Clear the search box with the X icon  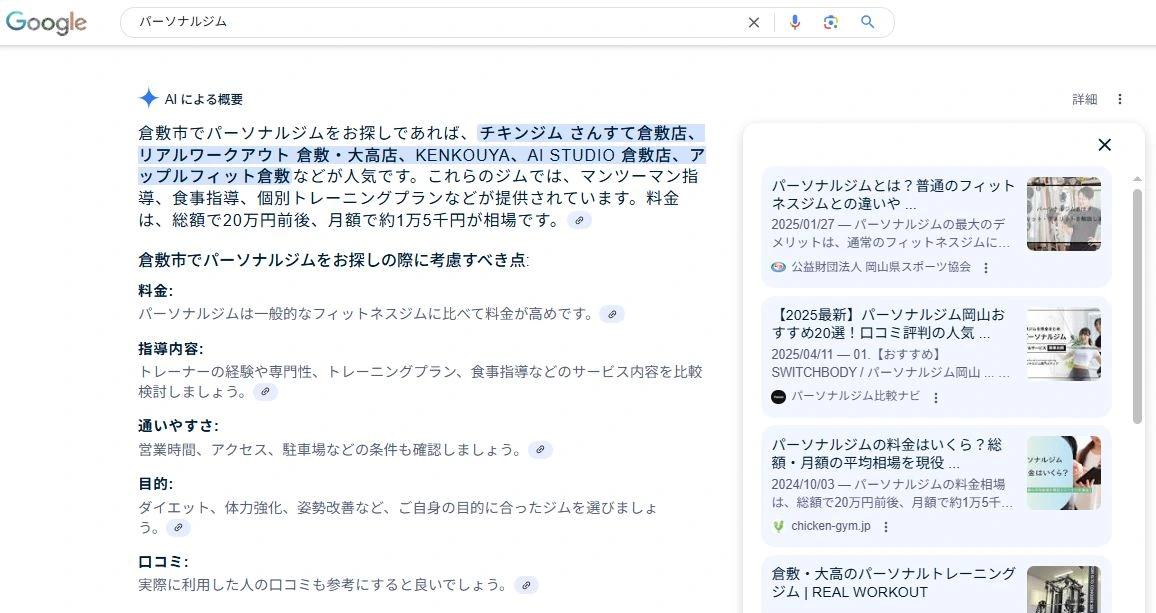(753, 23)
